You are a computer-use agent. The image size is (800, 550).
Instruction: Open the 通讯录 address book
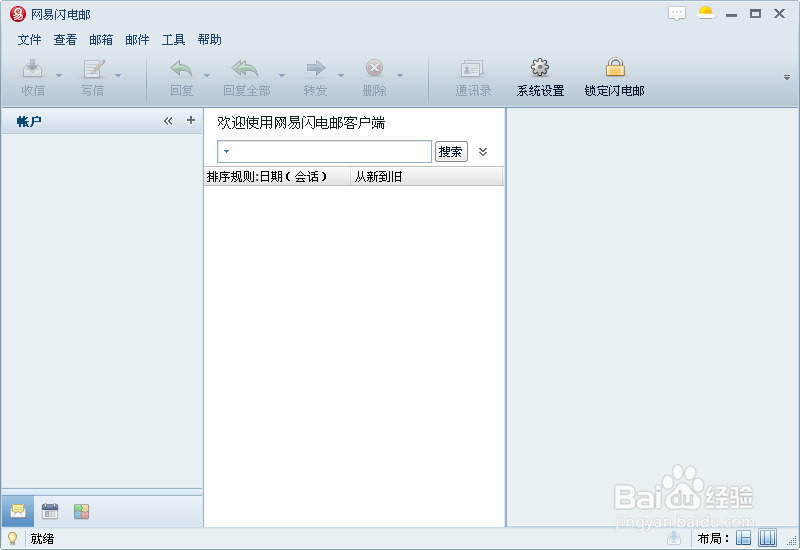(x=472, y=77)
